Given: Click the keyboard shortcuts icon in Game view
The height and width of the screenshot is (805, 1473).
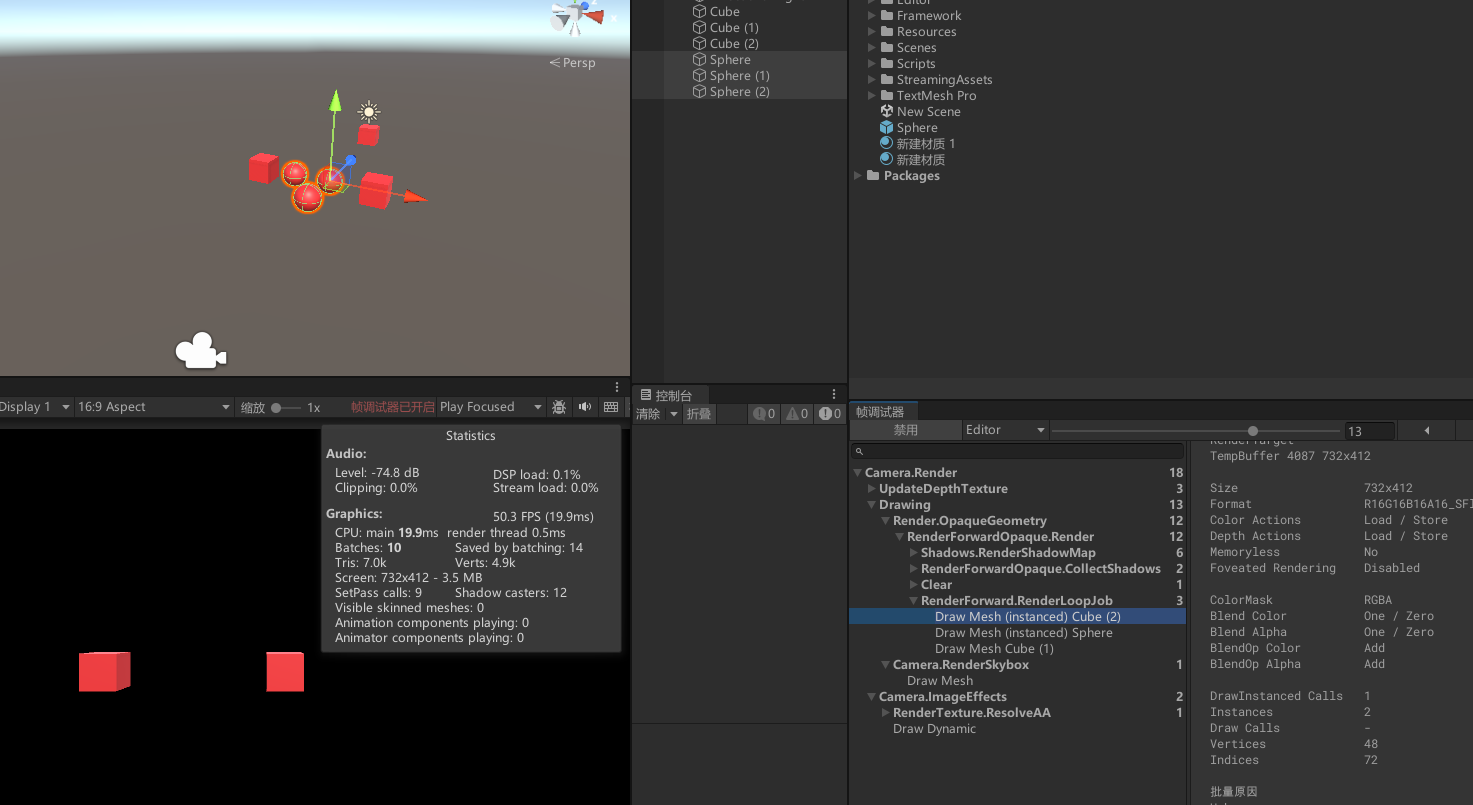Looking at the screenshot, I should click(x=611, y=407).
